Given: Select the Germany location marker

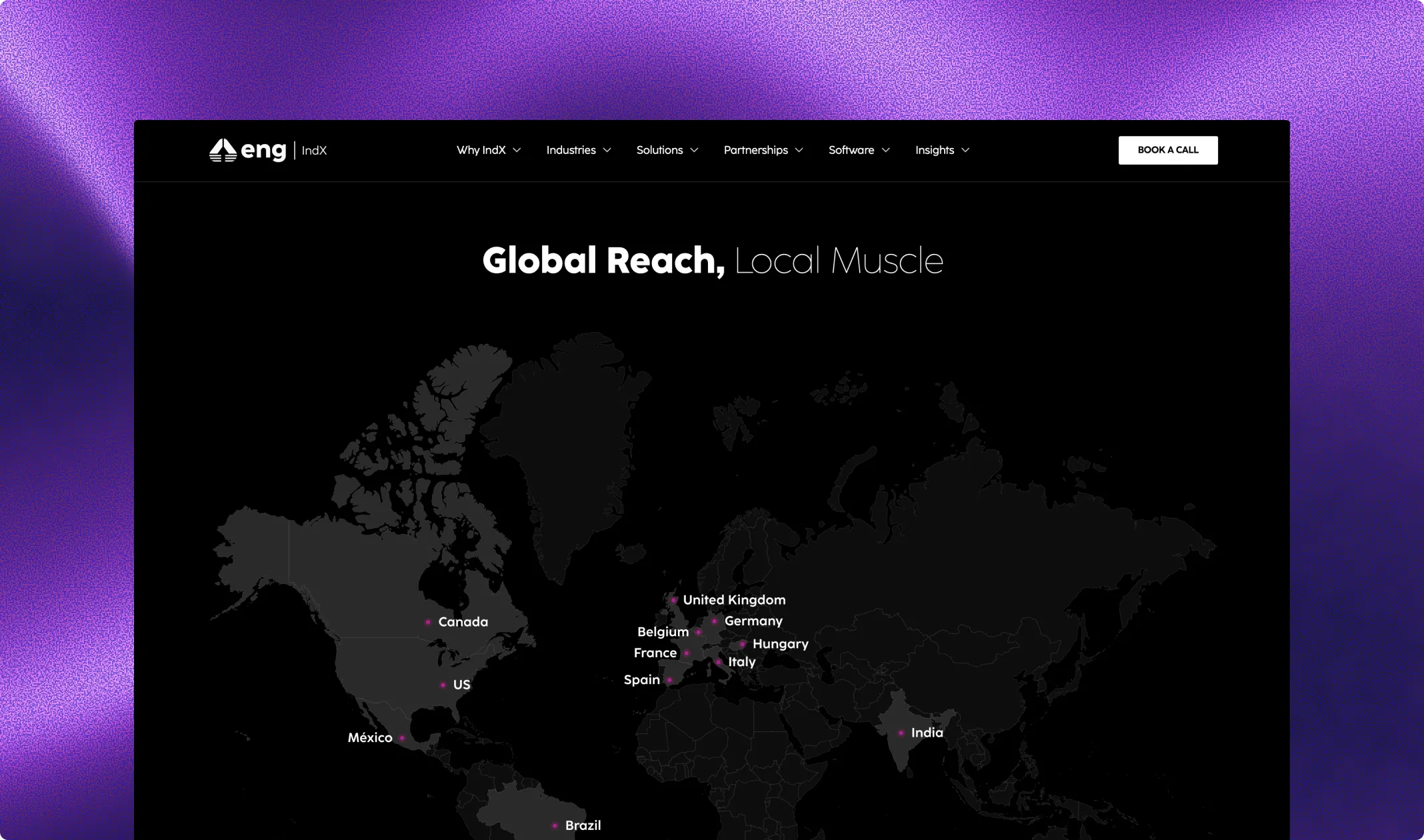Looking at the screenshot, I should tap(714, 621).
